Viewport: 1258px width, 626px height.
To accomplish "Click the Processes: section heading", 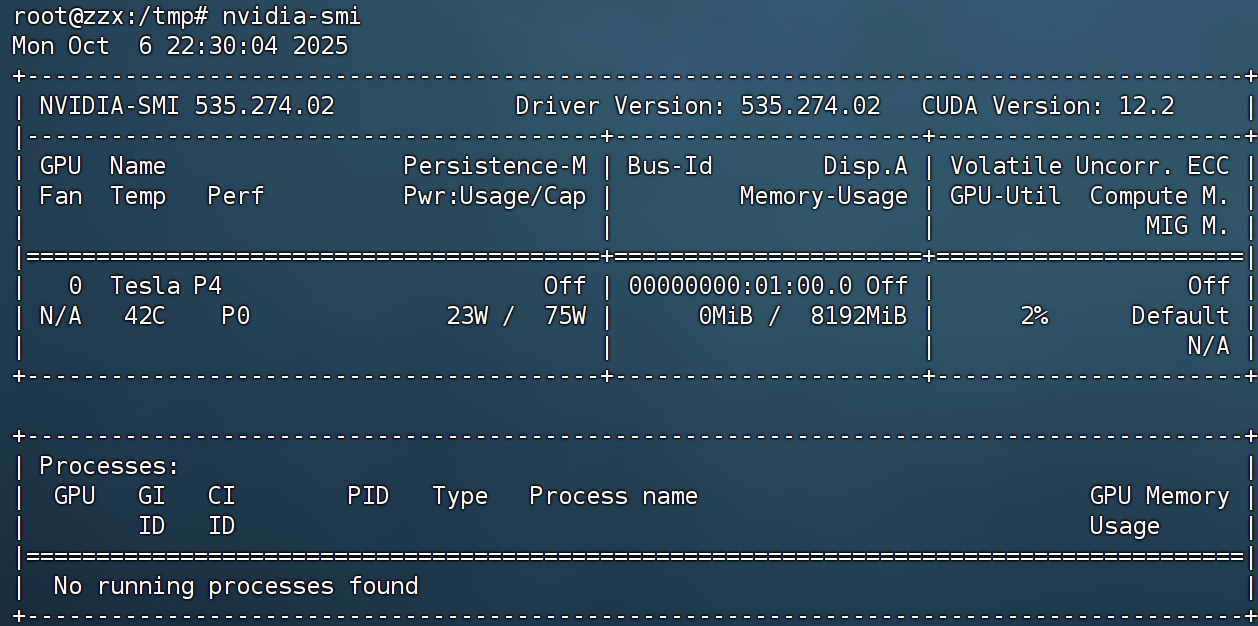I will (x=109, y=466).
